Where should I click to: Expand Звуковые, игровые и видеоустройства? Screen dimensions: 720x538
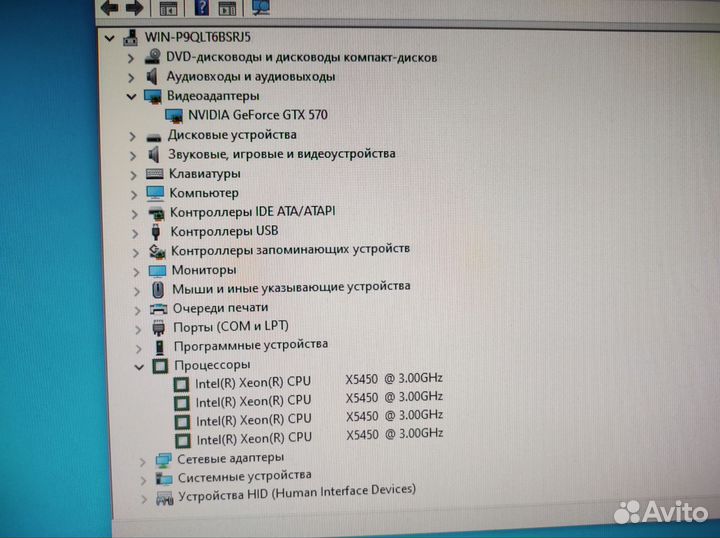point(133,156)
